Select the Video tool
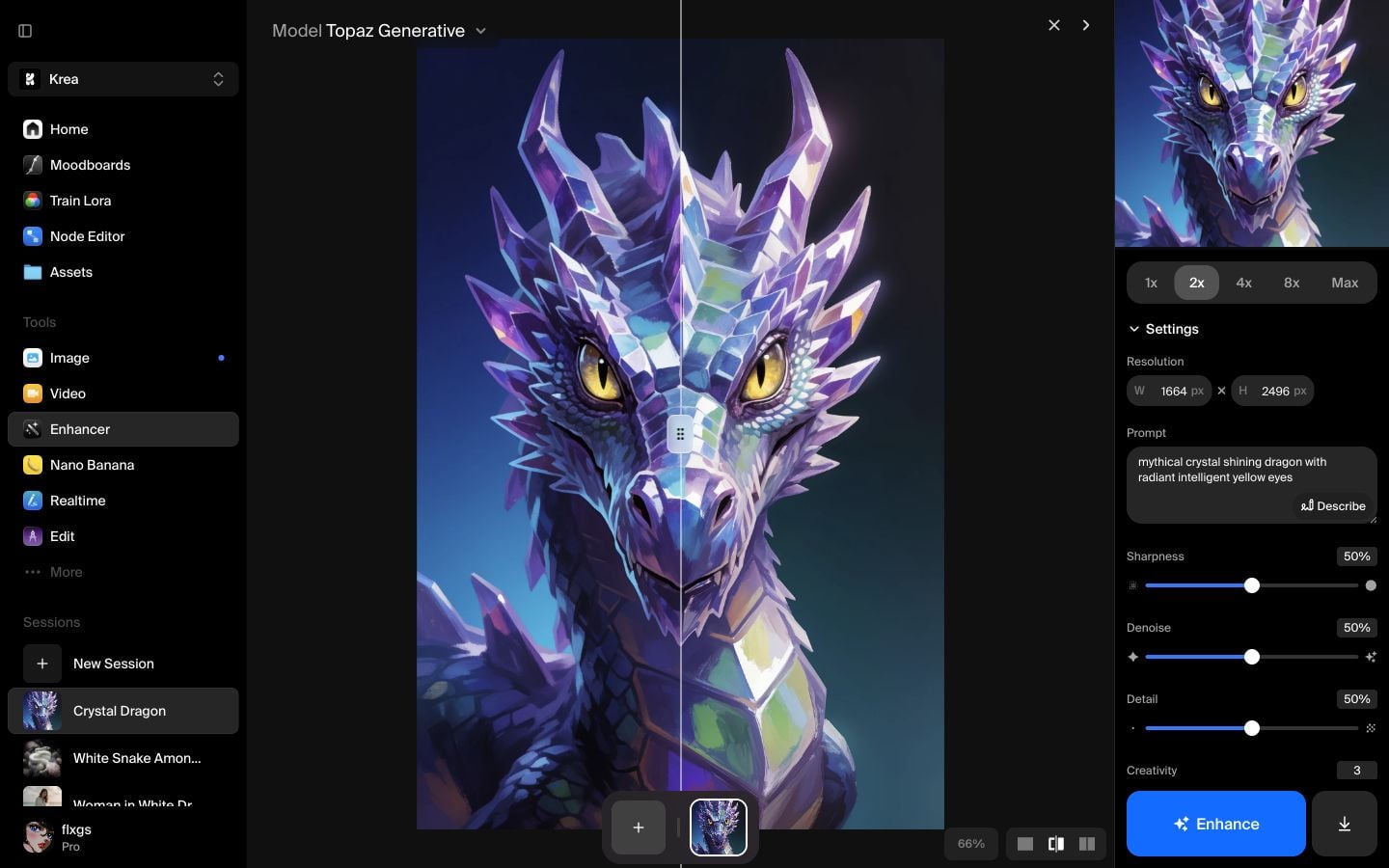The width and height of the screenshot is (1389, 868). click(123, 393)
